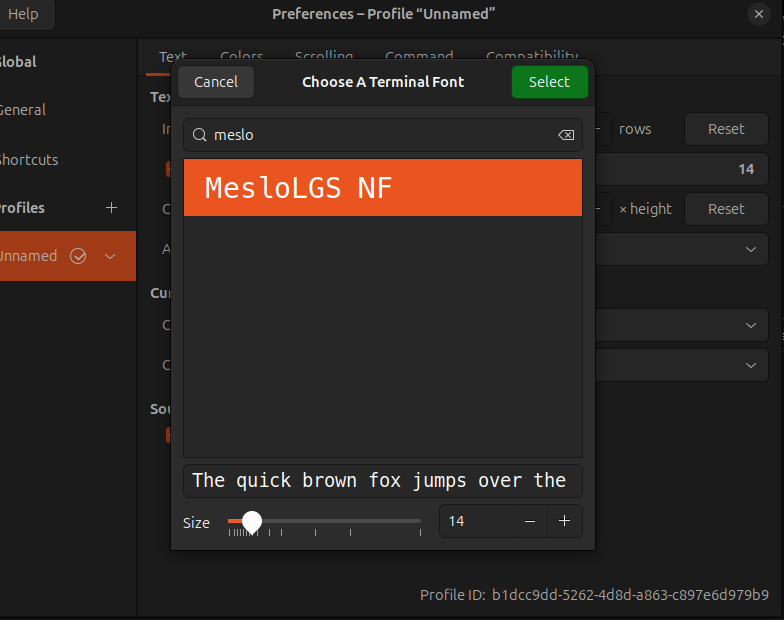
Task: Click the custom font button showing 14
Action: [681, 169]
